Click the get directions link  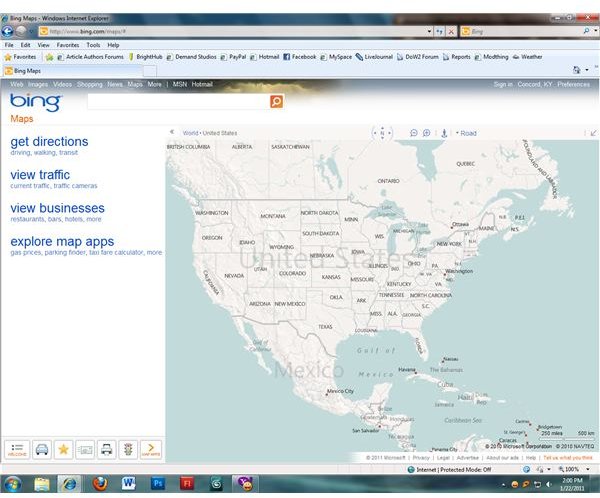coord(49,142)
